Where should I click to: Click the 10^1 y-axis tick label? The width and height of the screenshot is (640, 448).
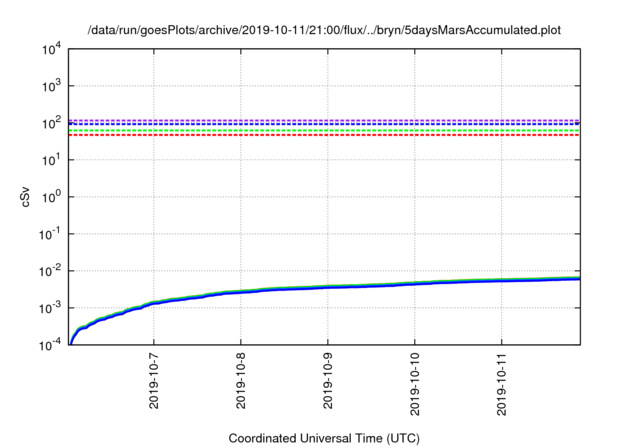click(52, 160)
